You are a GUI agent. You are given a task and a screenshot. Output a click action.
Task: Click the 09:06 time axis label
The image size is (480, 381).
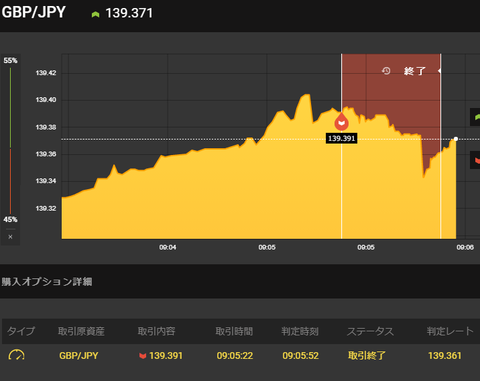(465, 247)
